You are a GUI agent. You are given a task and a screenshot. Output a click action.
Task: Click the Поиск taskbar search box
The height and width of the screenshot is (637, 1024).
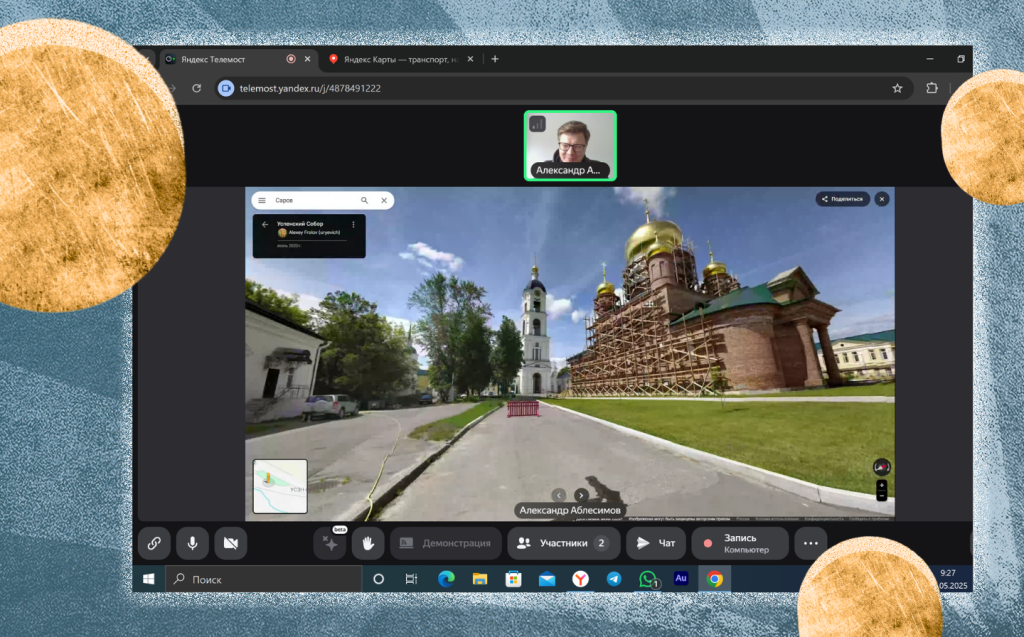pos(264,579)
